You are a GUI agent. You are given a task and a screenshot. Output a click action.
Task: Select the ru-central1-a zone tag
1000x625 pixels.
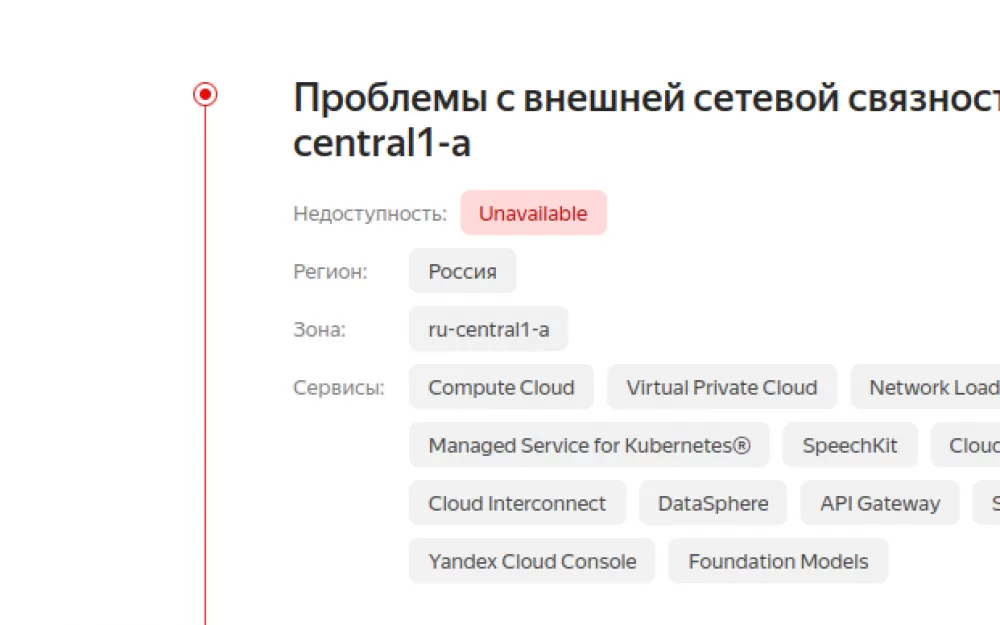click(x=489, y=329)
